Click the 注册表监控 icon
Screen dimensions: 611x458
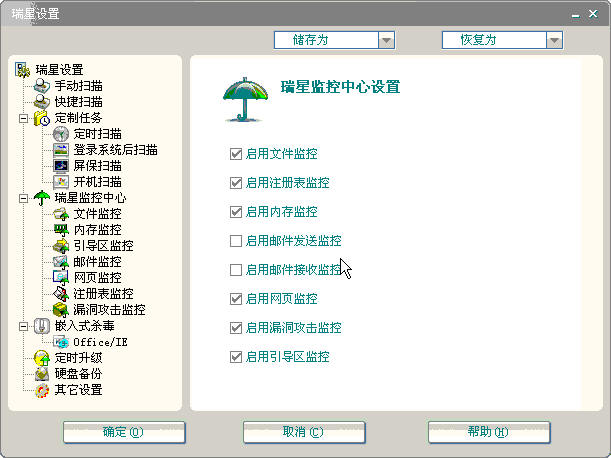[61, 294]
